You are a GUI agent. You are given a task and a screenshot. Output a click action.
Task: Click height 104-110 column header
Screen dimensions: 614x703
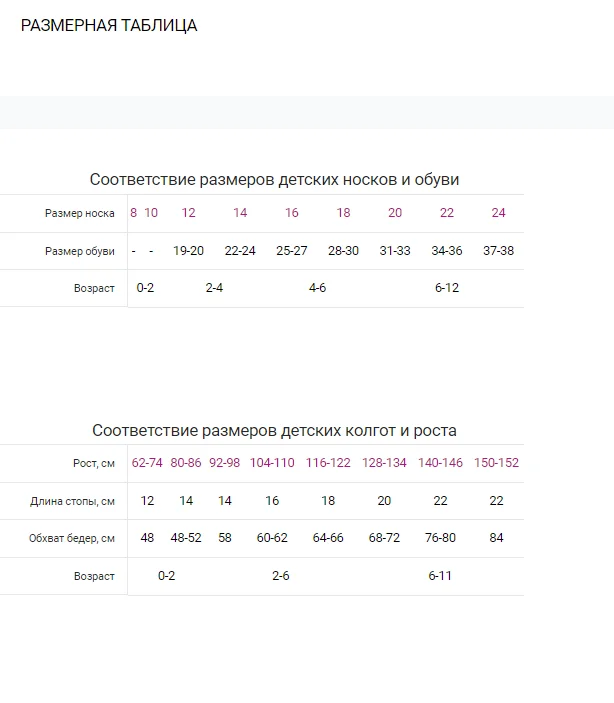coord(272,463)
